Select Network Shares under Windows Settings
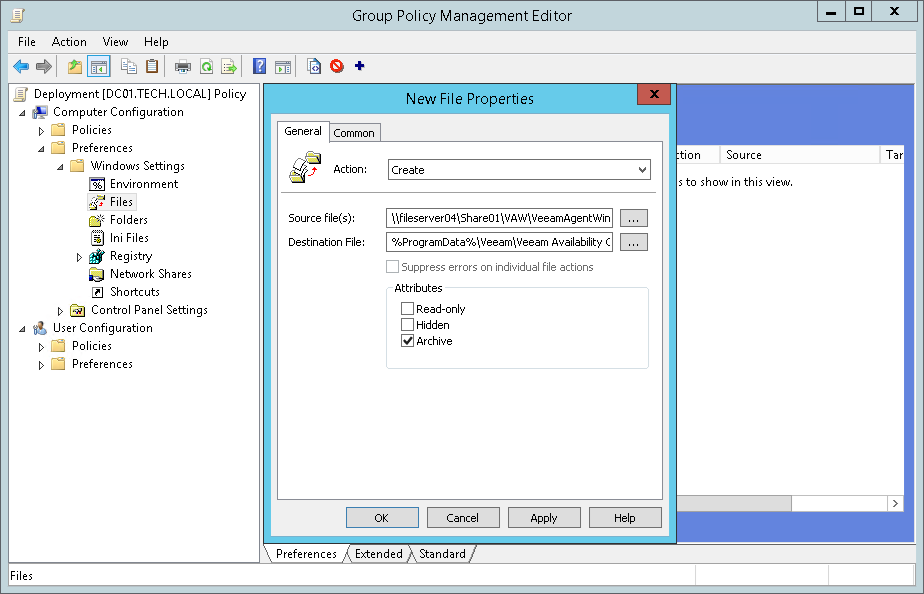The width and height of the screenshot is (924, 594). click(x=148, y=273)
